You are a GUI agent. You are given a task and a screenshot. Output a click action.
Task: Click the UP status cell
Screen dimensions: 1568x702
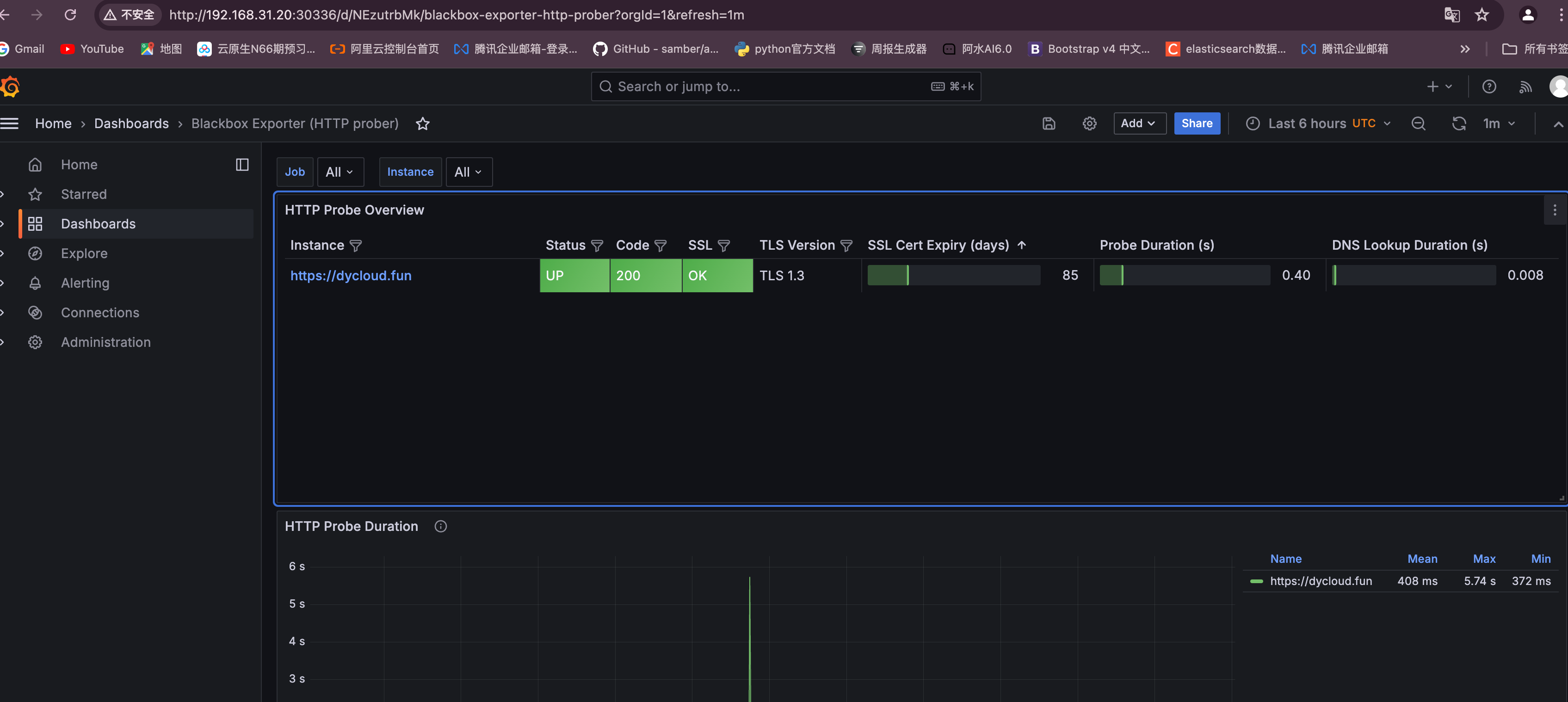[574, 276]
